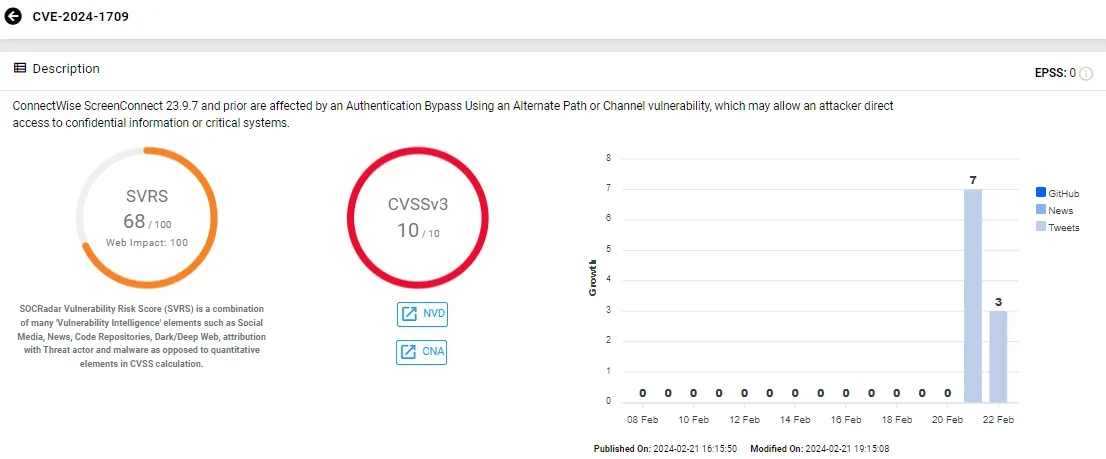
Task: Click the SVRS score gauge
Action: click(147, 218)
